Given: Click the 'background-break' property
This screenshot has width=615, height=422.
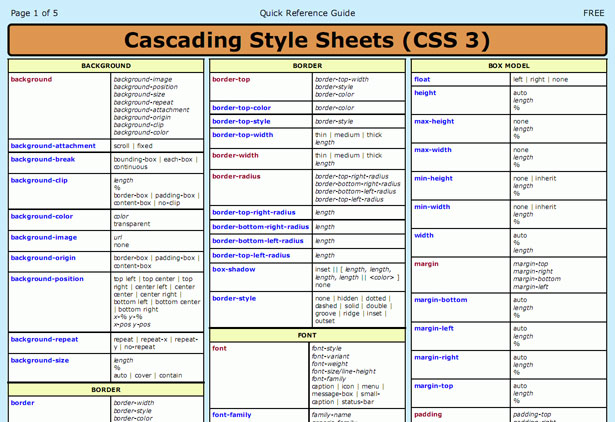Looking at the screenshot, I should (x=43, y=159).
